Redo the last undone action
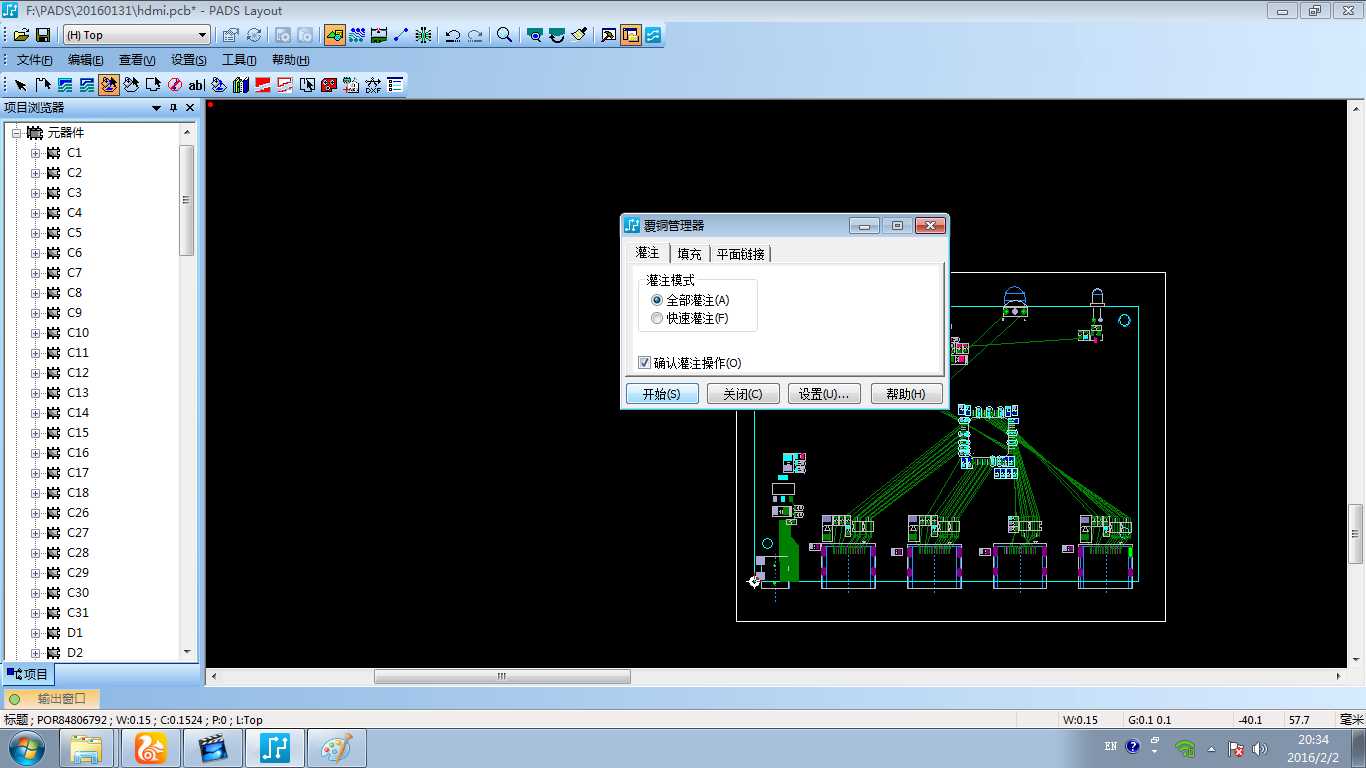Image resolution: width=1366 pixels, height=768 pixels. pyautogui.click(x=475, y=35)
